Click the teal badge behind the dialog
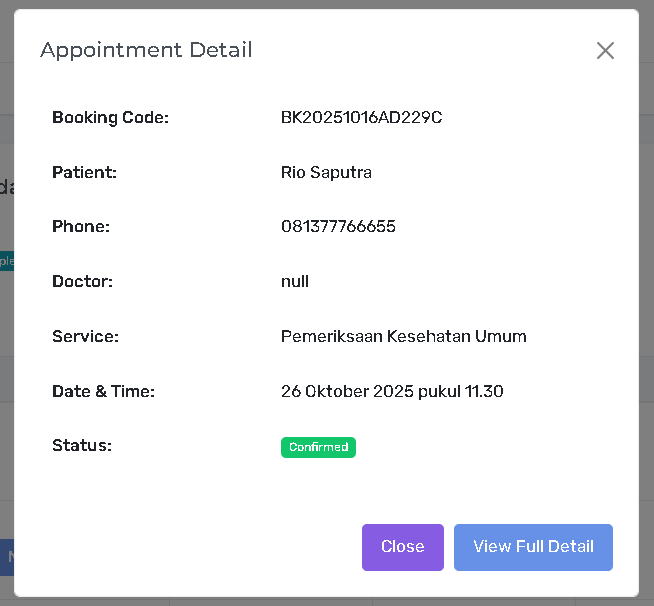Image resolution: width=654 pixels, height=606 pixels. click(6, 261)
